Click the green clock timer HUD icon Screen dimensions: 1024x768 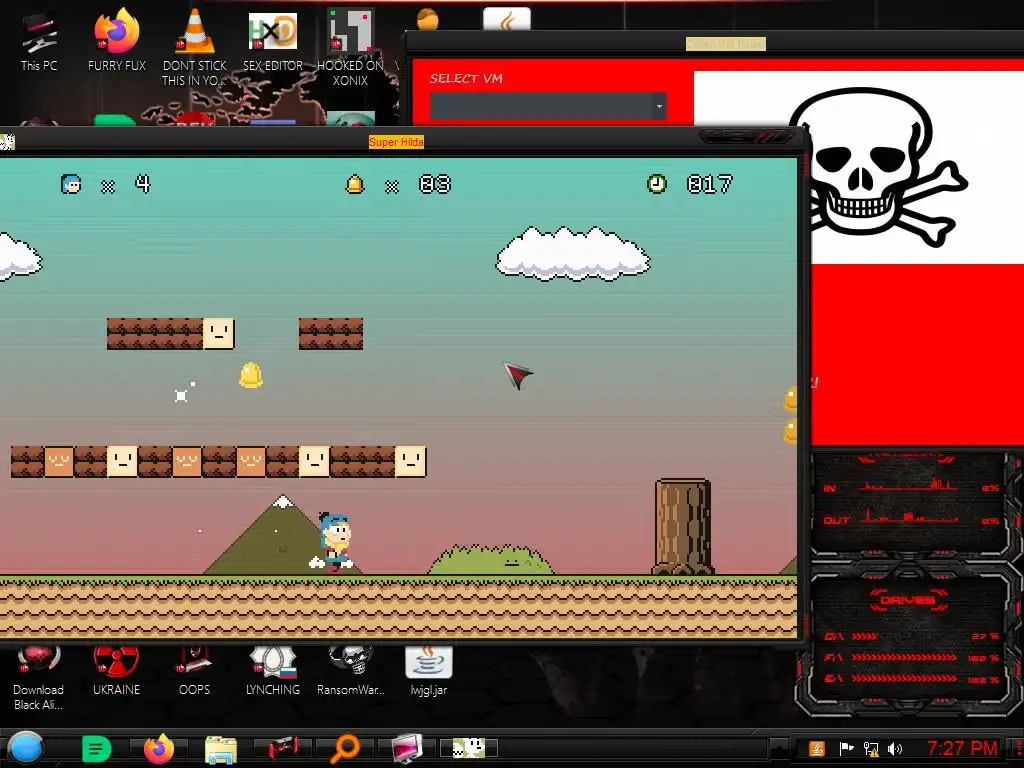tap(657, 184)
